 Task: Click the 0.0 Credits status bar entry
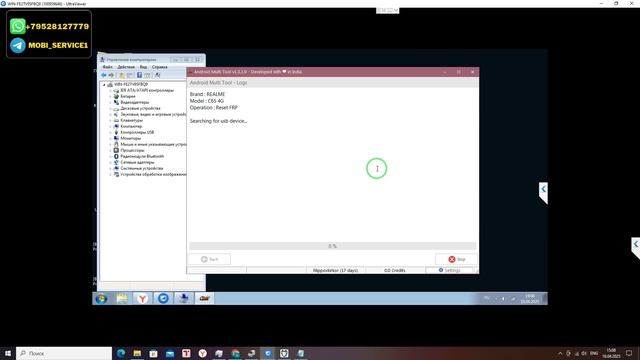(x=395, y=270)
